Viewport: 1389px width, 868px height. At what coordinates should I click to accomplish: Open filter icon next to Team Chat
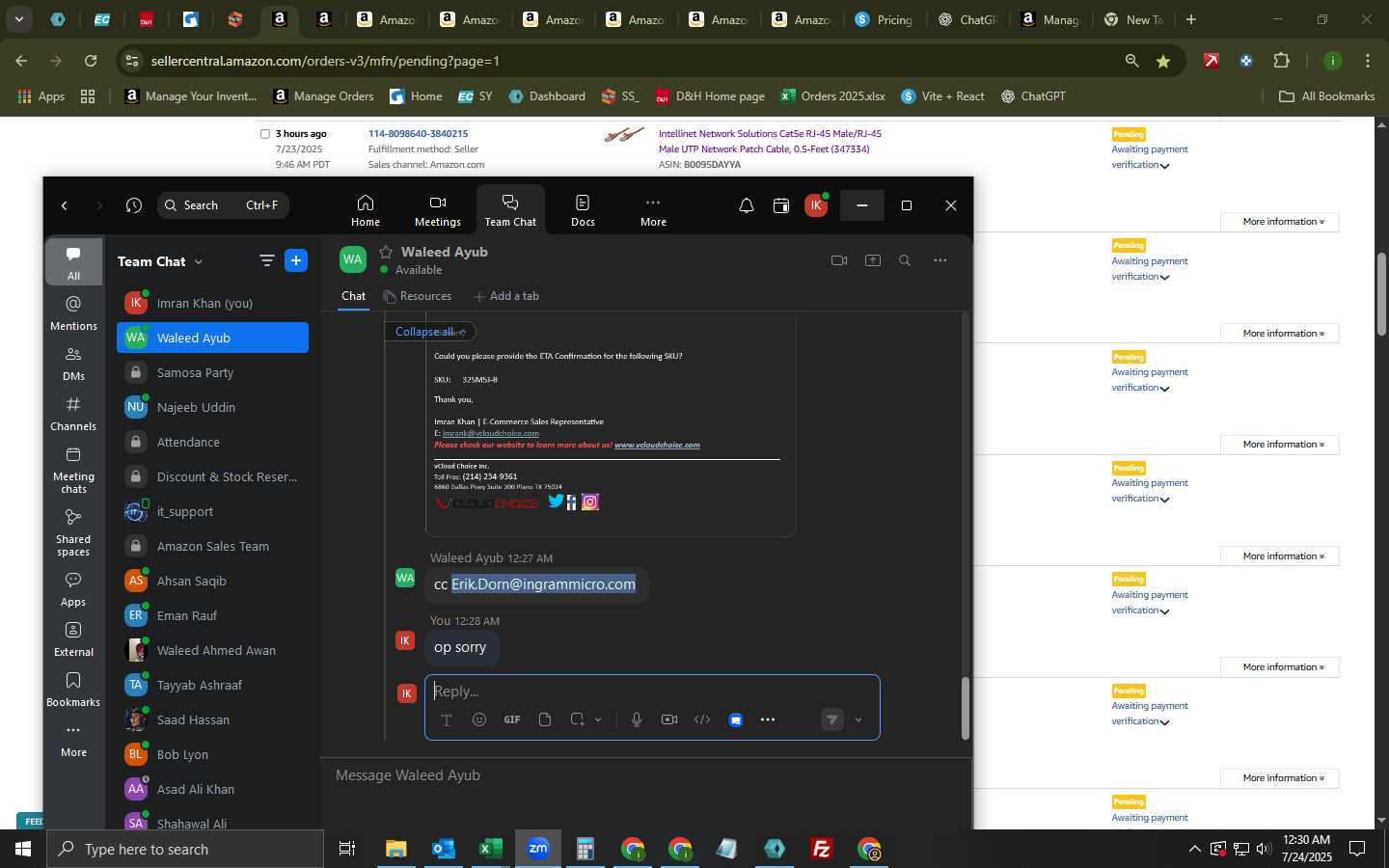(267, 260)
